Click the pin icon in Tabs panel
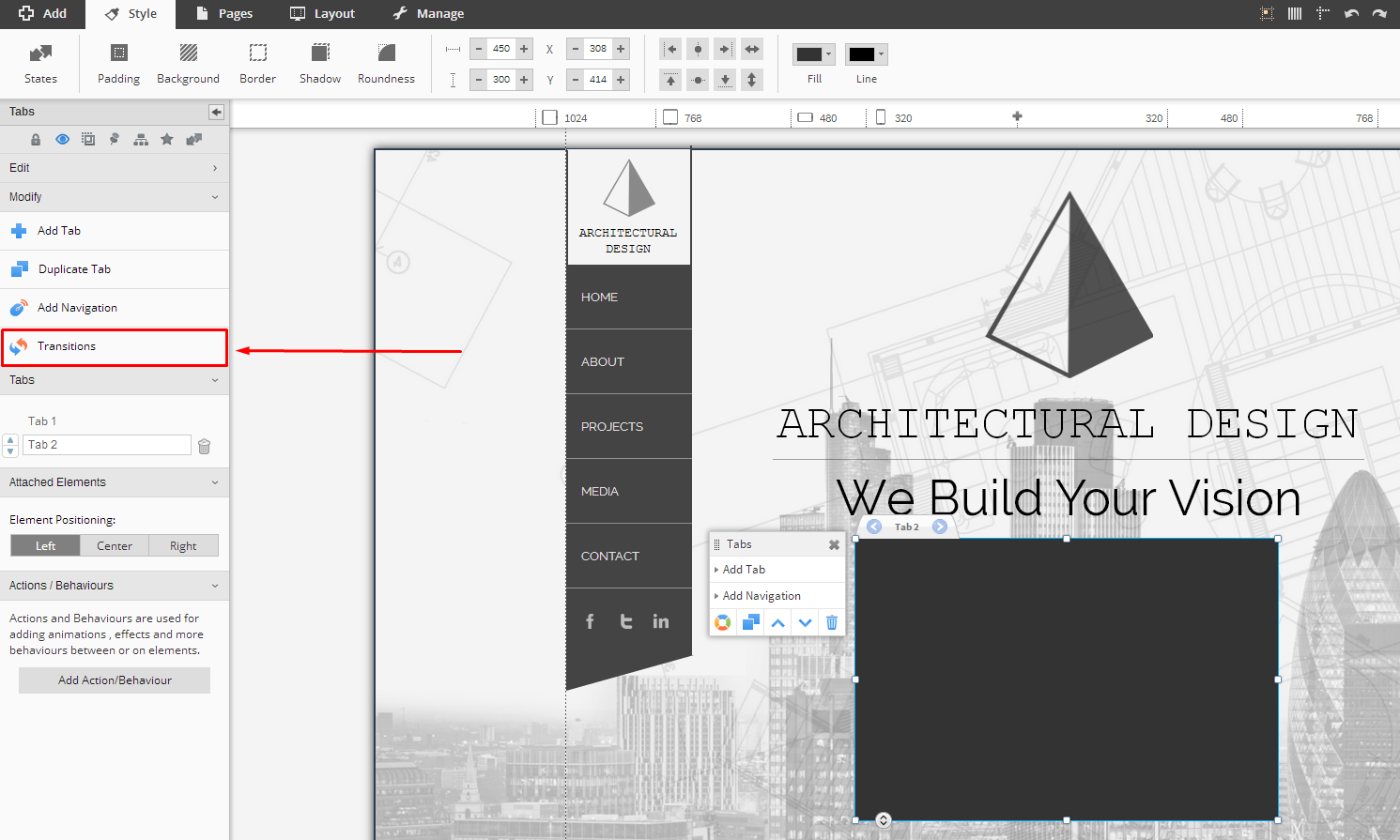The width and height of the screenshot is (1400, 840). pyautogui.click(x=115, y=139)
